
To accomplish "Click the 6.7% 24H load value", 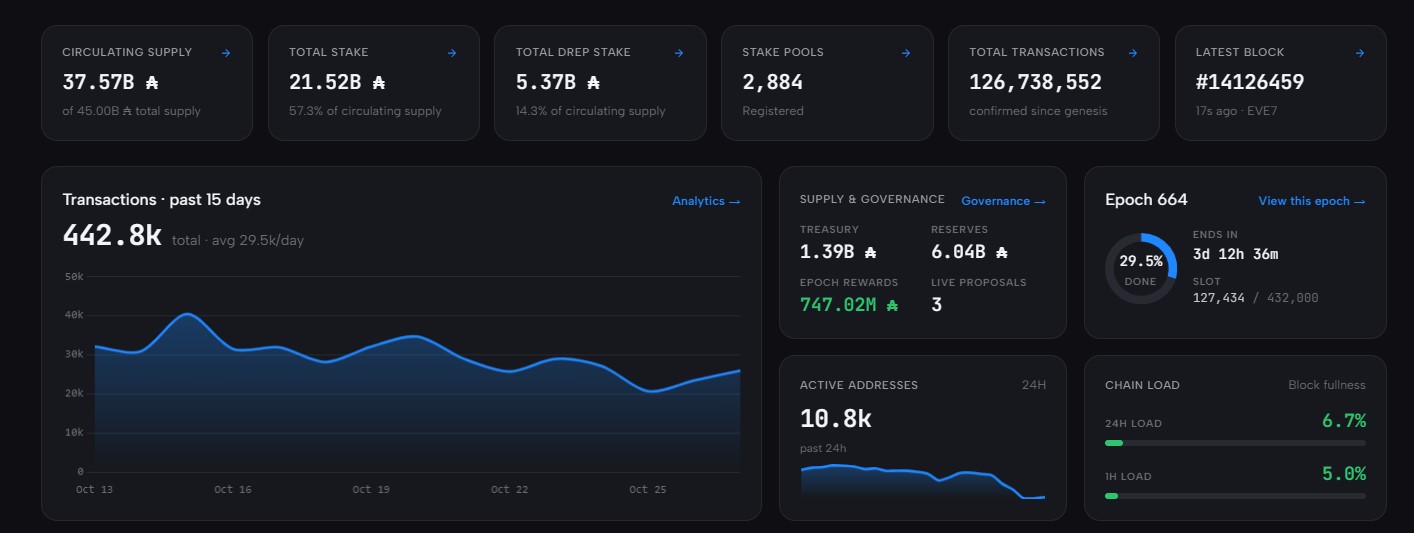I will point(1344,421).
